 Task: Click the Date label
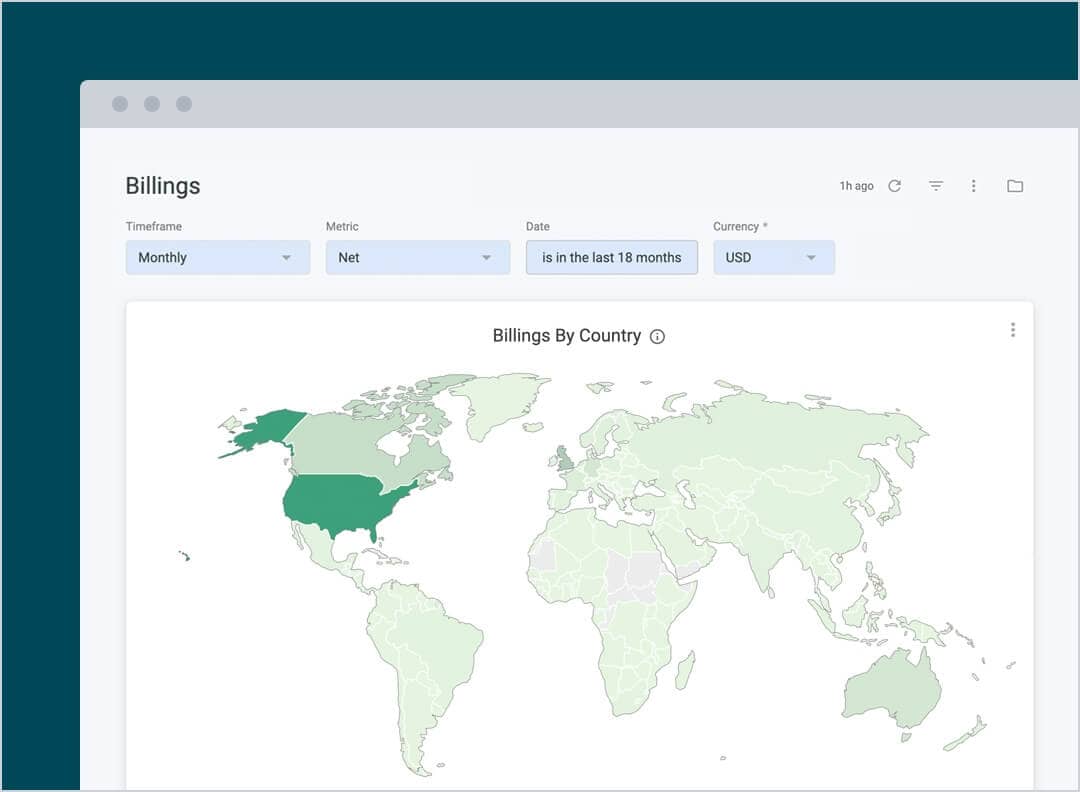(x=538, y=227)
